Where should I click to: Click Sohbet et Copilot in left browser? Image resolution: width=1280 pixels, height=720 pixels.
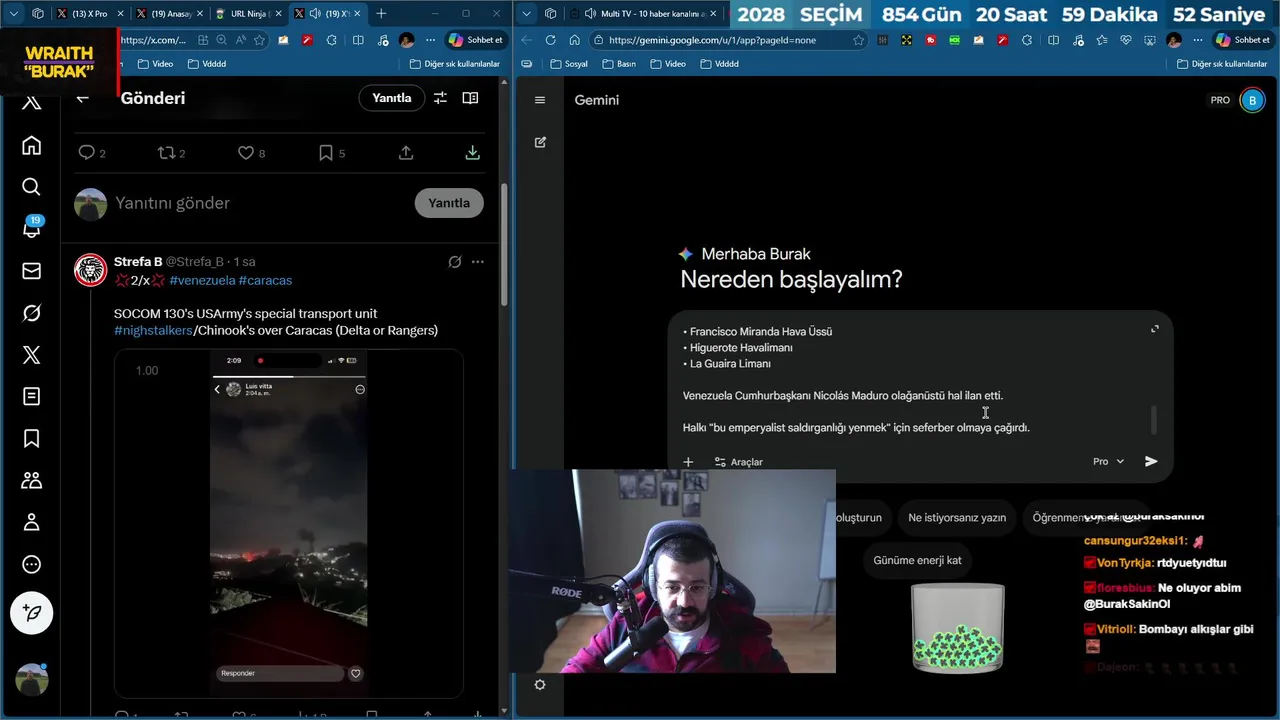[475, 40]
